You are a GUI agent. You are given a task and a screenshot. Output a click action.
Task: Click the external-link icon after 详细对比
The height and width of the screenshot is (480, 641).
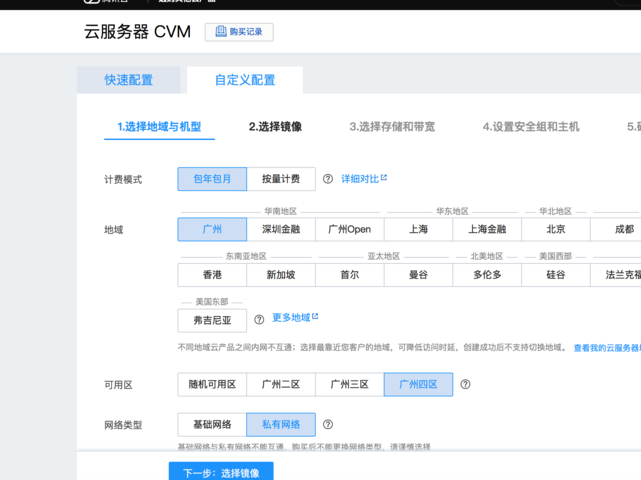(384, 177)
